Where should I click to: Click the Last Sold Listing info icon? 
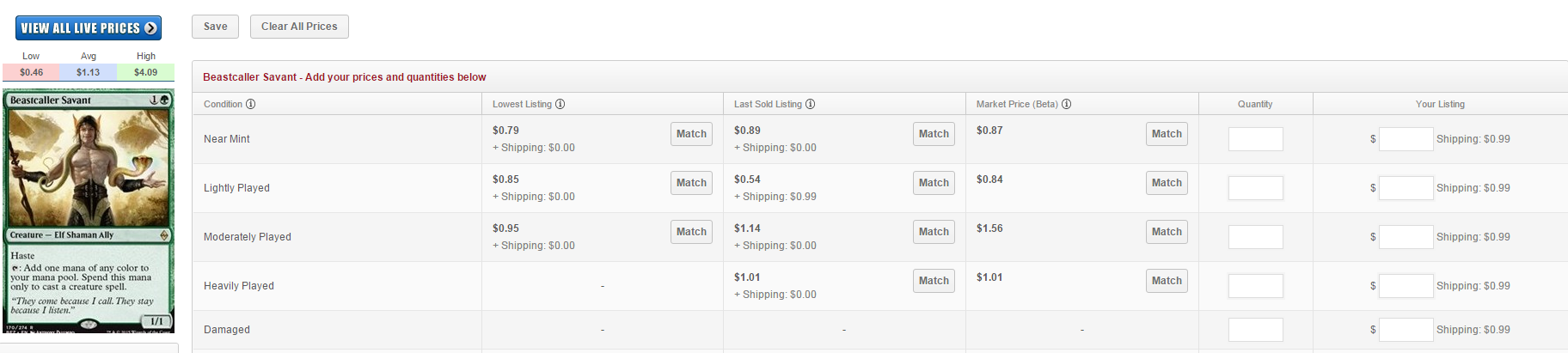coord(811,104)
